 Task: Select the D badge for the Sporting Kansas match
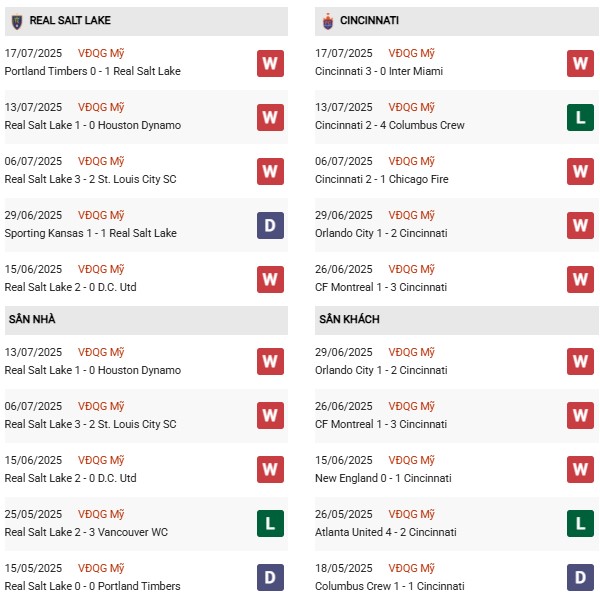pyautogui.click(x=270, y=225)
